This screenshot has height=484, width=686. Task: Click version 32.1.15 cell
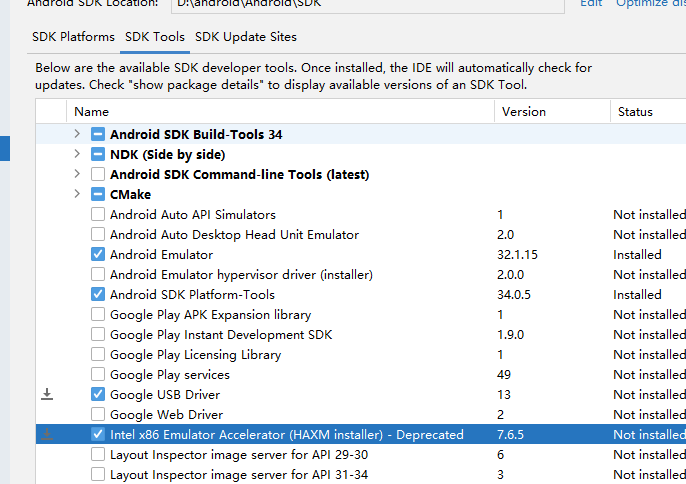(517, 255)
